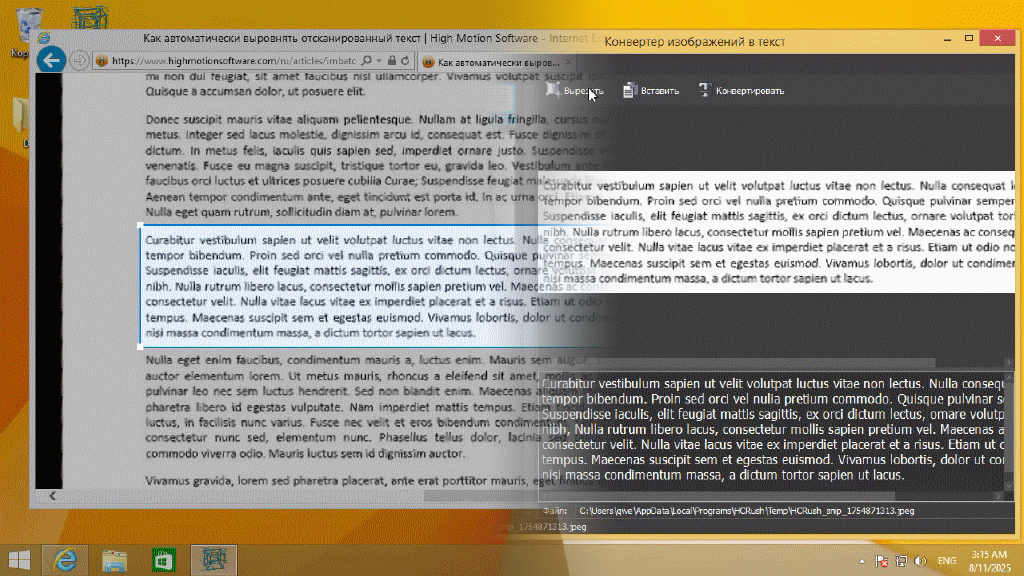Click the Вставить (paste) toolbar button
Screen dimensions: 1024x576
click(650, 91)
